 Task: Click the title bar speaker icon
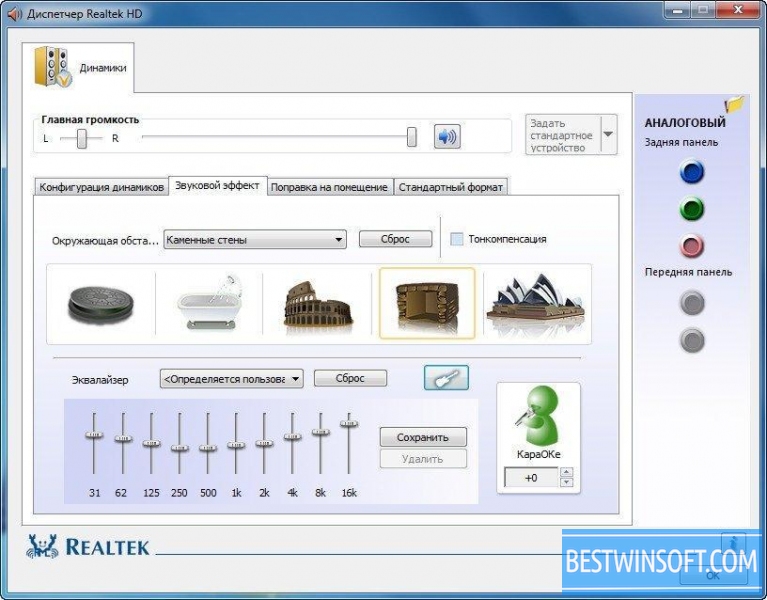point(15,13)
